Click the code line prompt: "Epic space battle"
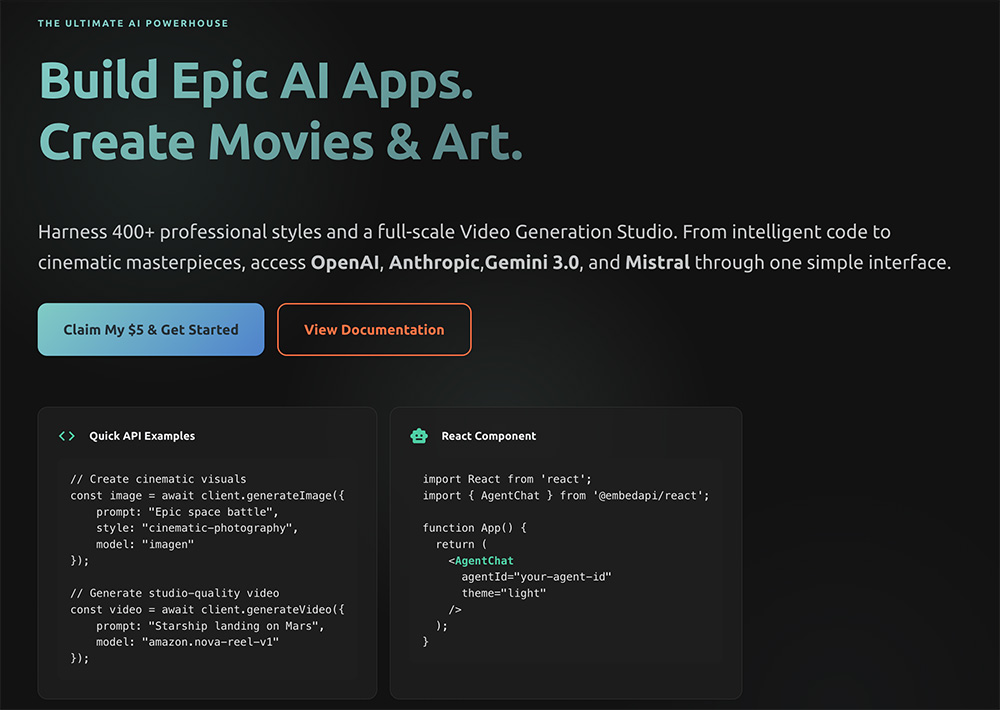 (x=188, y=512)
